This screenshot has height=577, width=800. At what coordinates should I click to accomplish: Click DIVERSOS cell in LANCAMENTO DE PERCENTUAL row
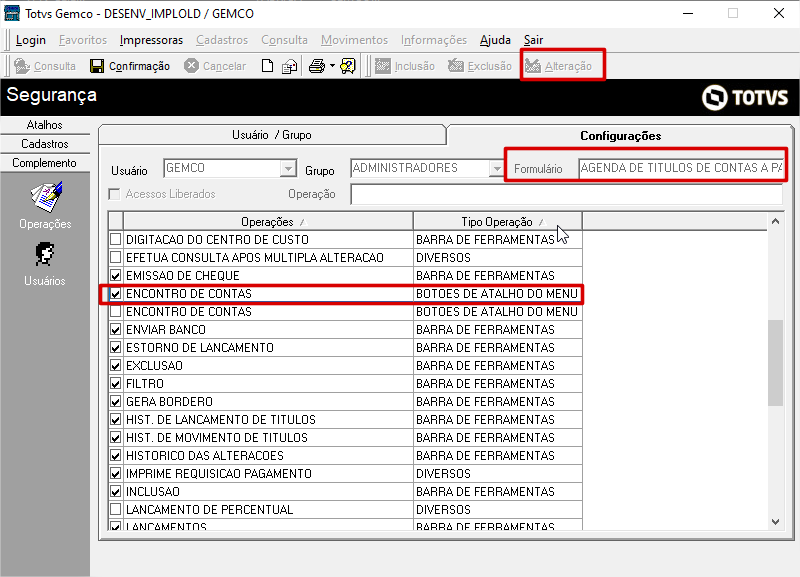497,510
